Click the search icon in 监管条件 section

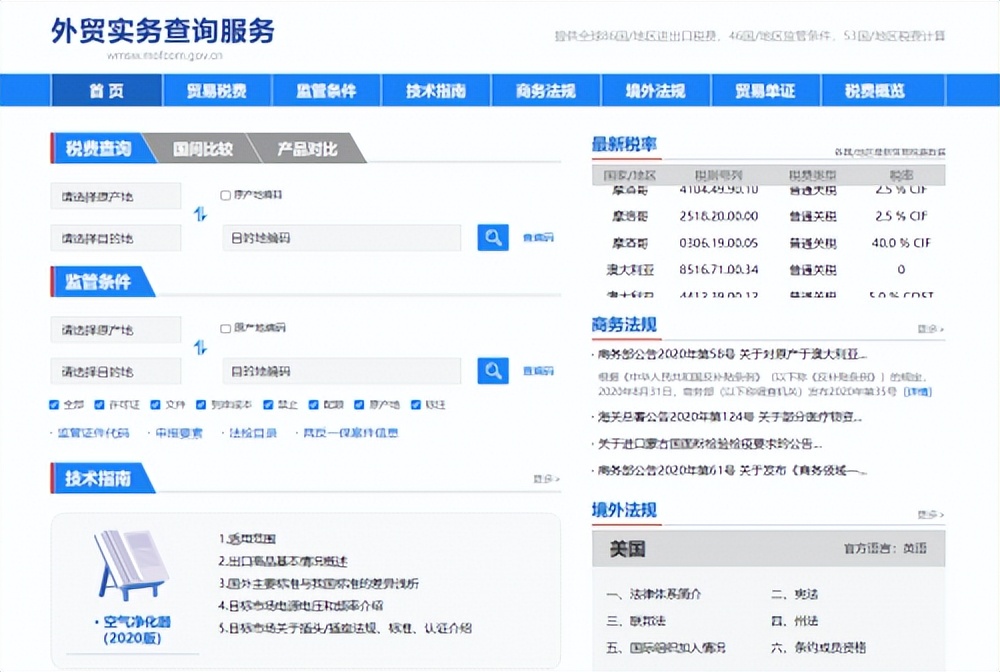point(492,370)
